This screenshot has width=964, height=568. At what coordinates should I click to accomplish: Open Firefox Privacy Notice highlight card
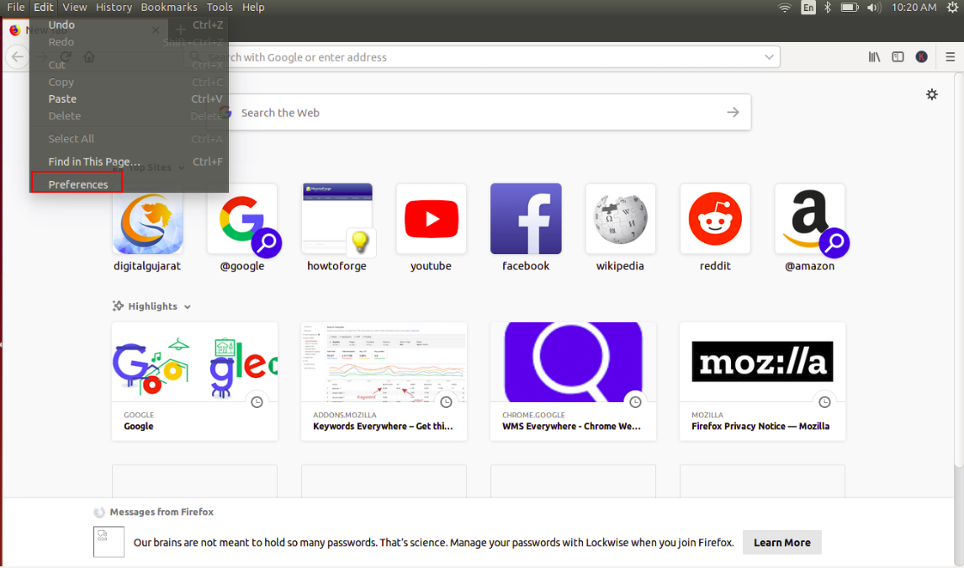[x=762, y=381]
